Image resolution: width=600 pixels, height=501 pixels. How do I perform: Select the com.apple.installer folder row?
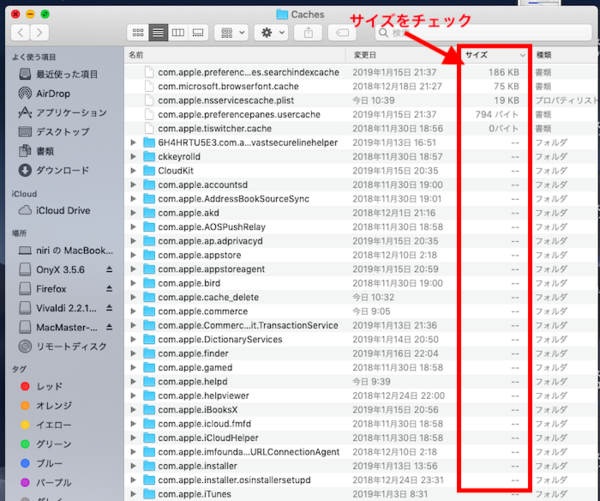coord(360,466)
